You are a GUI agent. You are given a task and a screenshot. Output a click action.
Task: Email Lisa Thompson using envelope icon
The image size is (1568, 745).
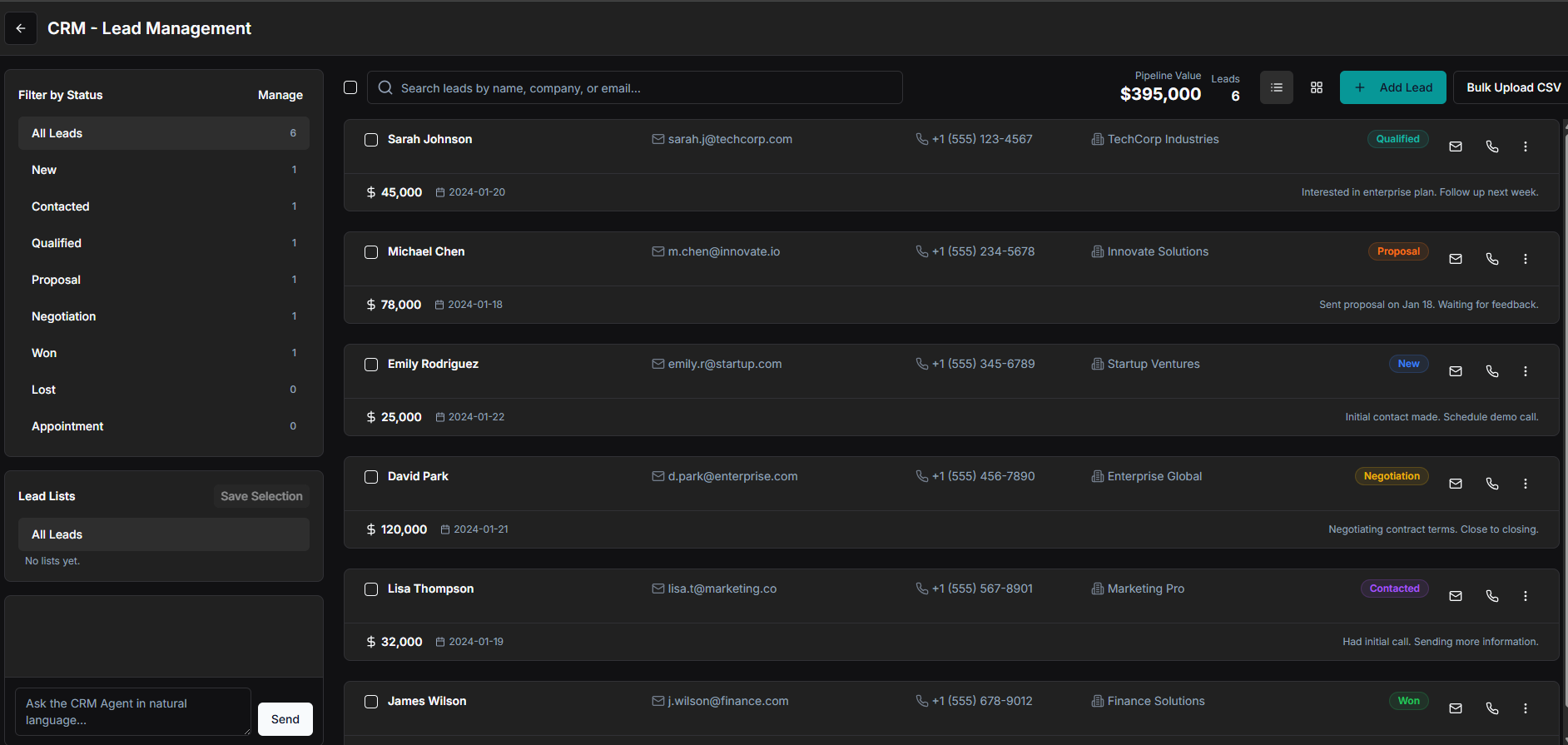[1455, 596]
